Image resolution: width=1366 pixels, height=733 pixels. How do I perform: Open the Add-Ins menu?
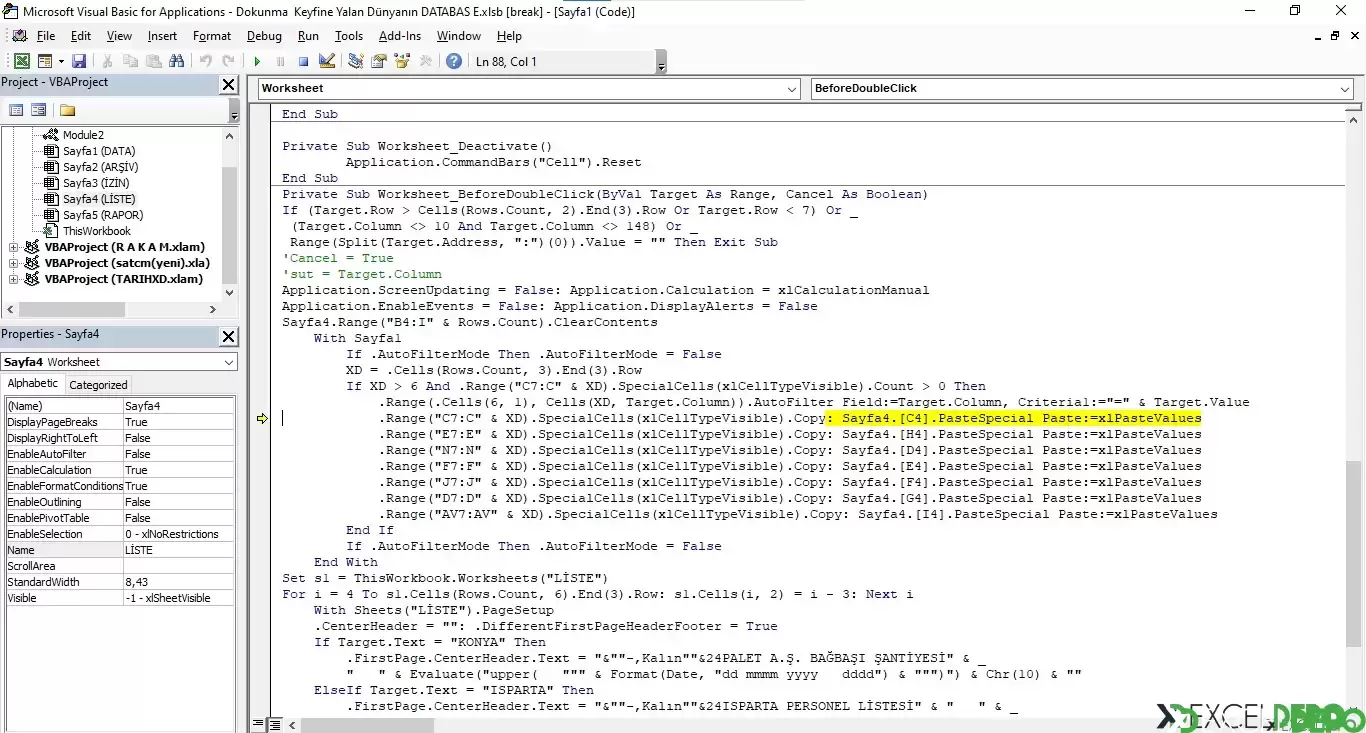pyautogui.click(x=400, y=36)
